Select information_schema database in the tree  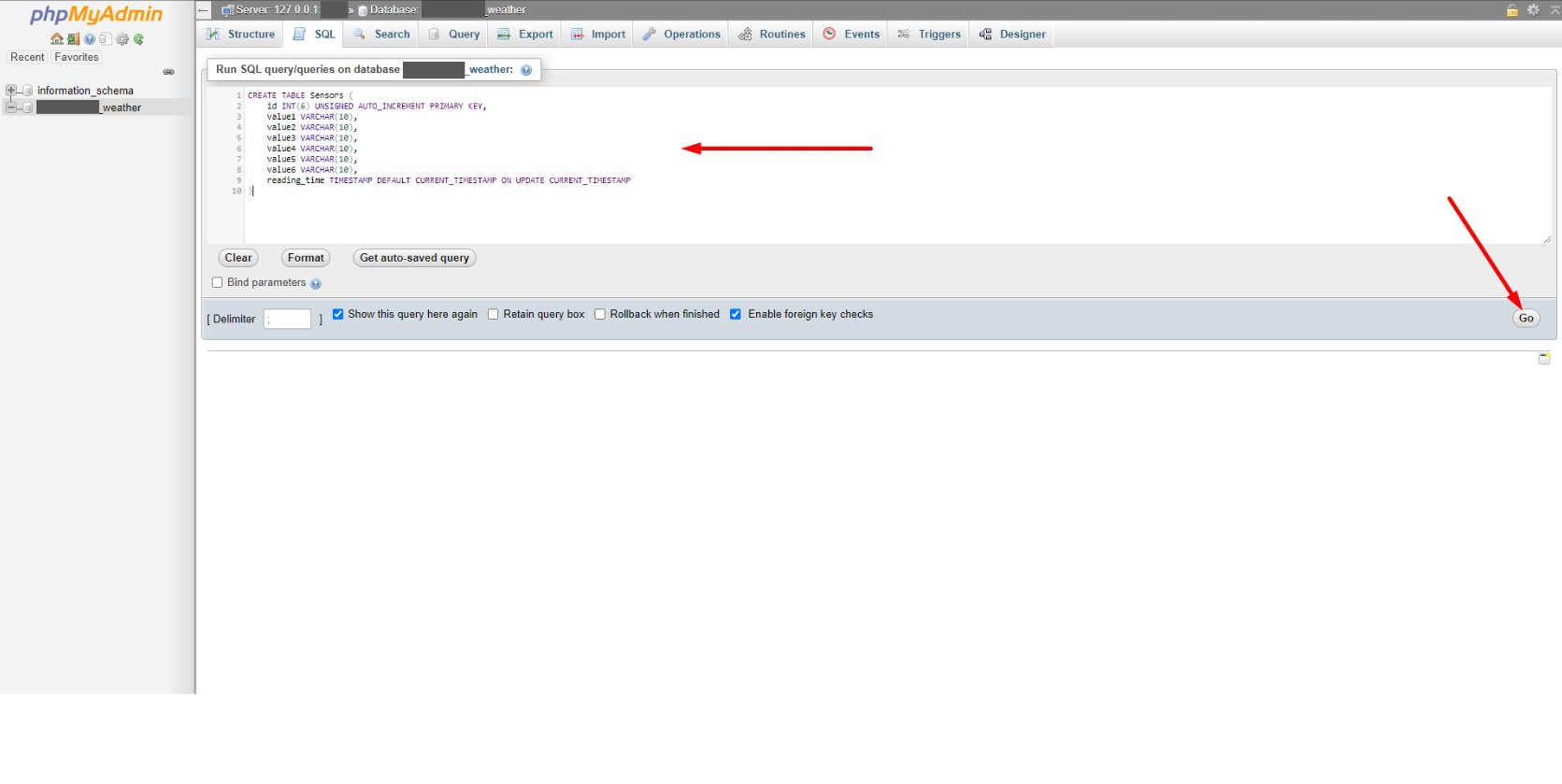85,91
